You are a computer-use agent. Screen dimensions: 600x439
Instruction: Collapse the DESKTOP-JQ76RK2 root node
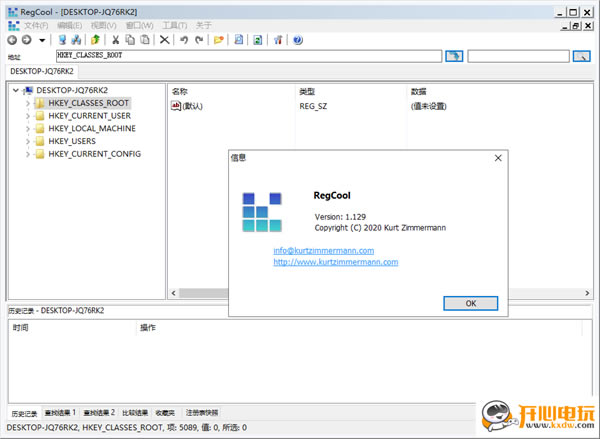(x=16, y=90)
